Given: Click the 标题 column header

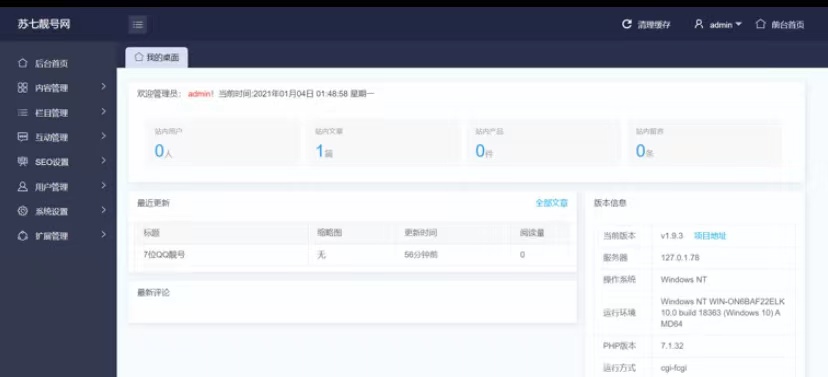Looking at the screenshot, I should pyautogui.click(x=151, y=233).
